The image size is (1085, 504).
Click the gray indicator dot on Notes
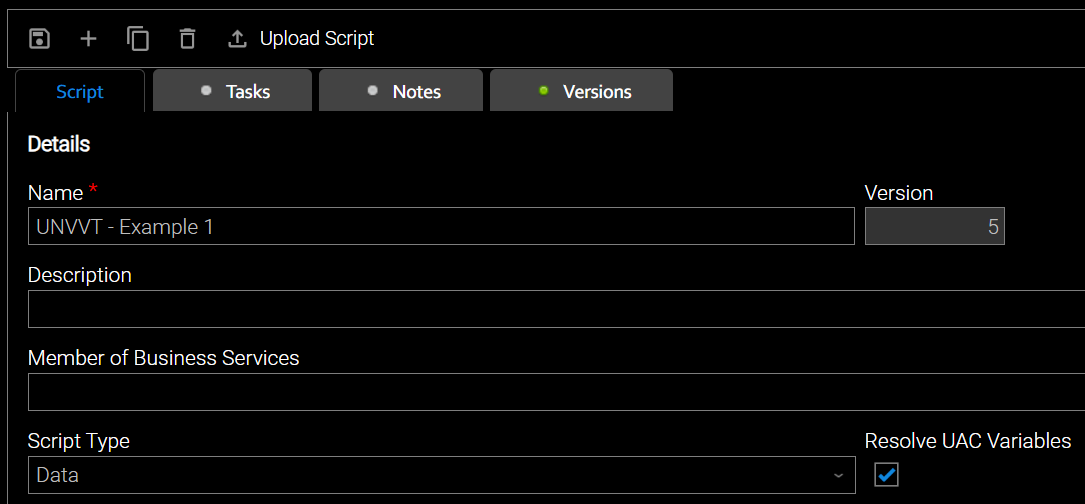373,91
